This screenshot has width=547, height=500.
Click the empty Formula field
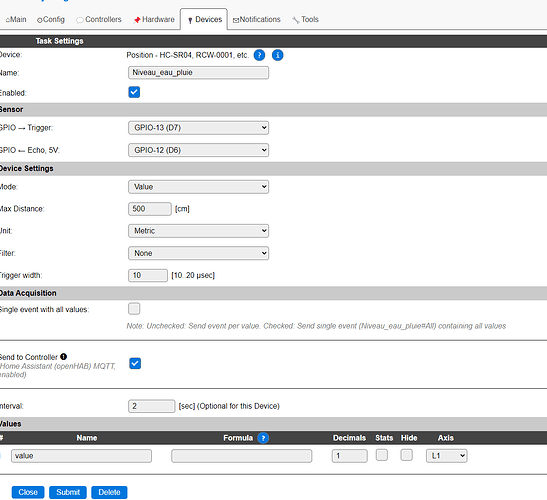241,456
